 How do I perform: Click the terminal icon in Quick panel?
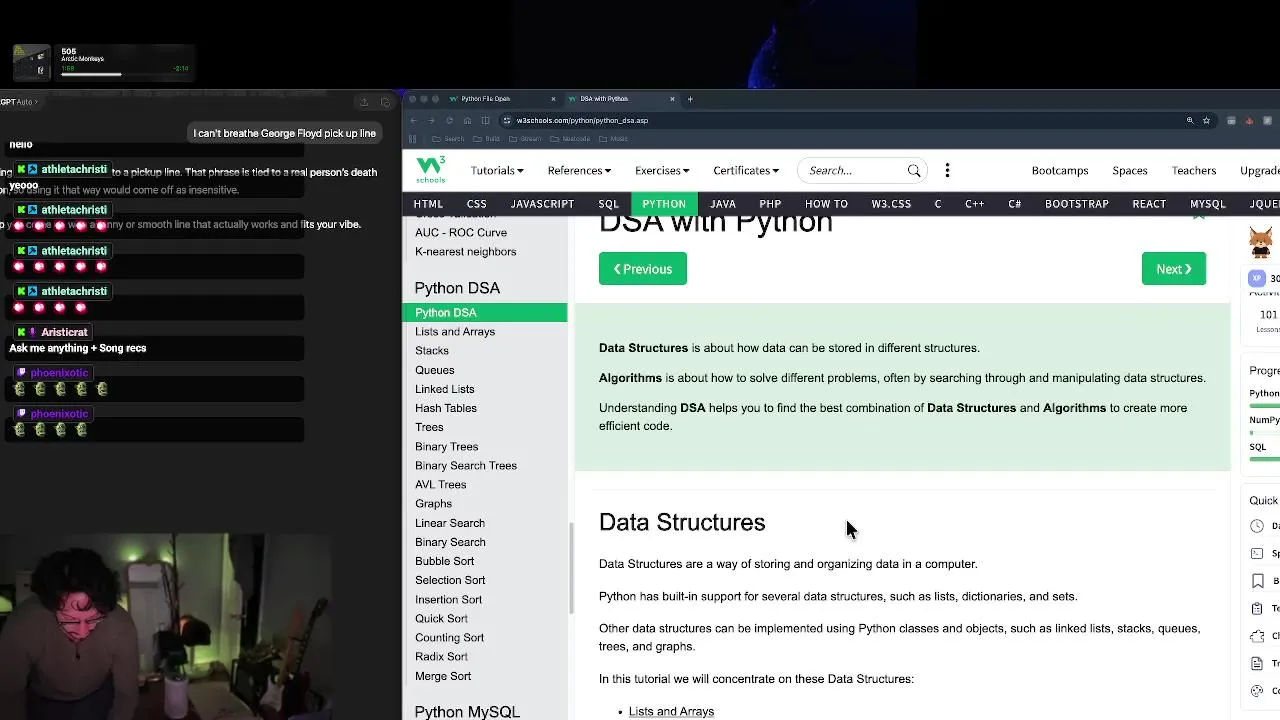1257,553
